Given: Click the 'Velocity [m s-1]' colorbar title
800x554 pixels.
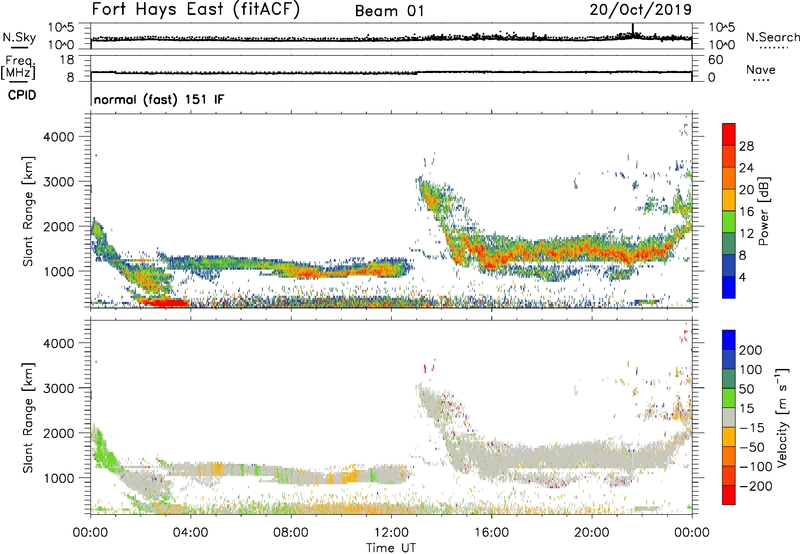Looking at the screenshot, I should pyautogui.click(x=782, y=417).
